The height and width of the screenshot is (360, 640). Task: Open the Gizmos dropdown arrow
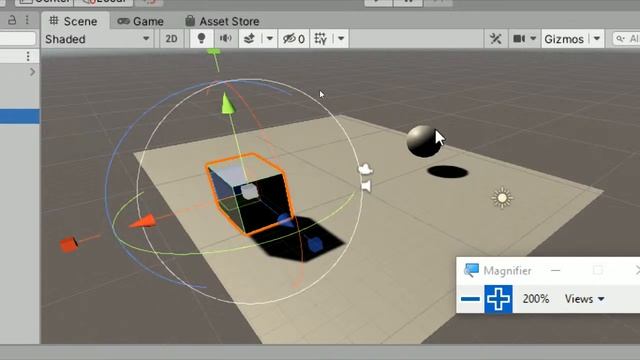tap(597, 39)
